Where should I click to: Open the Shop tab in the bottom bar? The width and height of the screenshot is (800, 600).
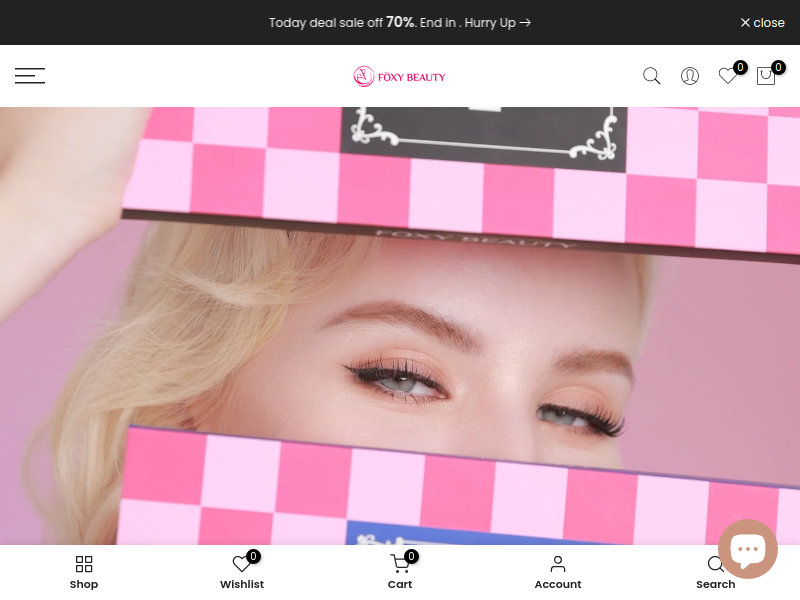coord(84,573)
